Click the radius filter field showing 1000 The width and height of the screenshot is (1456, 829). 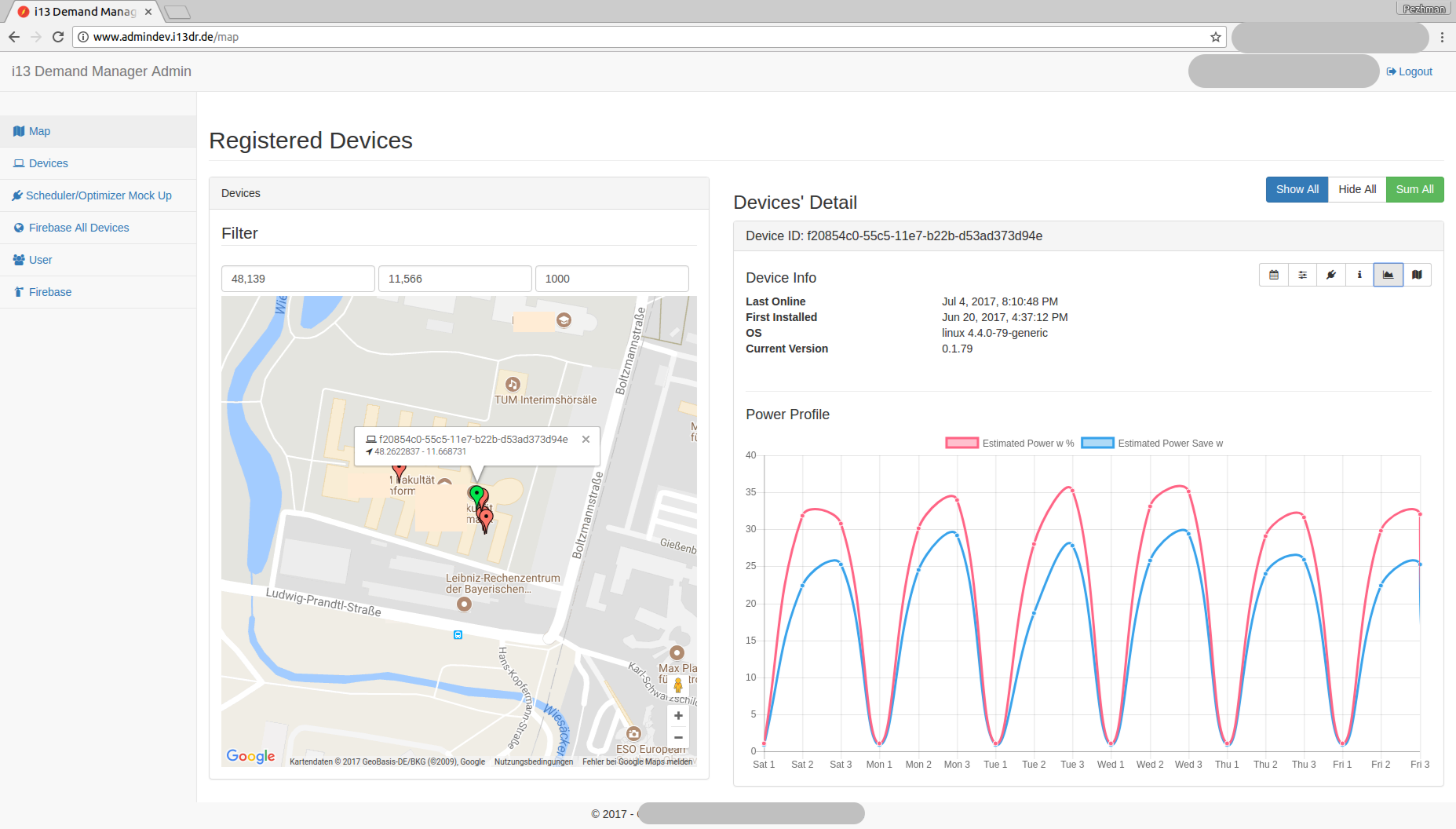[611, 279]
